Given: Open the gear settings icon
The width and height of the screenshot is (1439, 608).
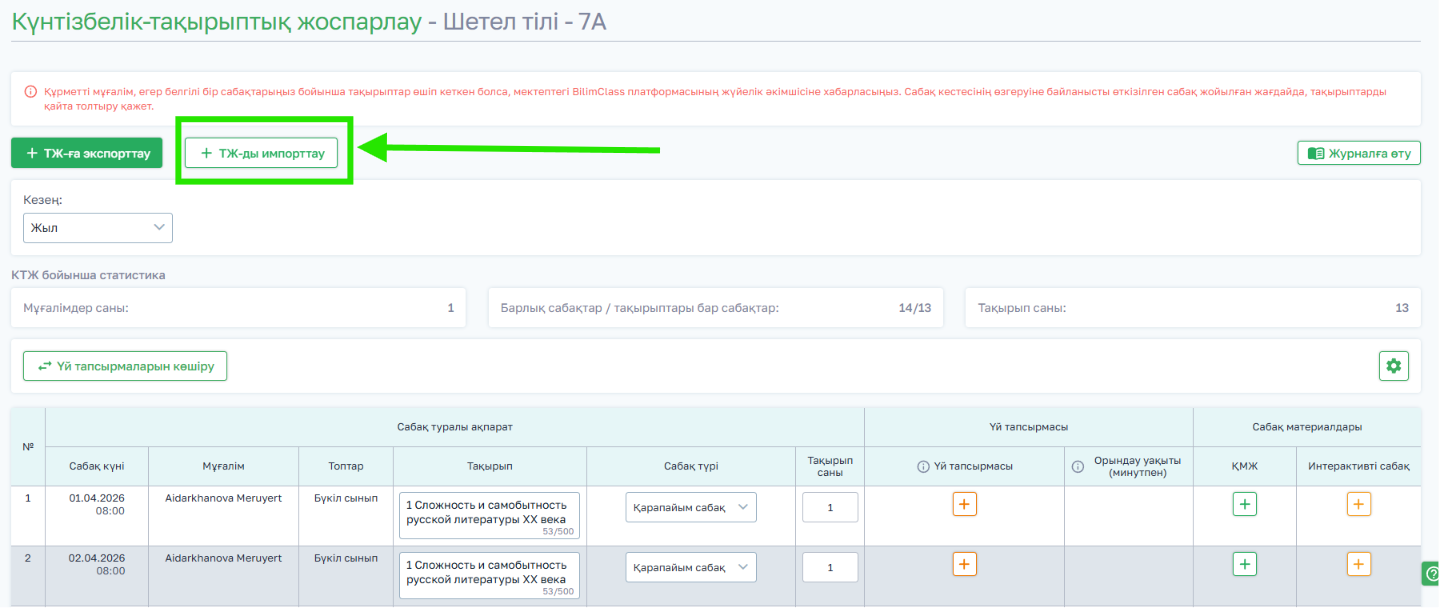Looking at the screenshot, I should click(1394, 366).
